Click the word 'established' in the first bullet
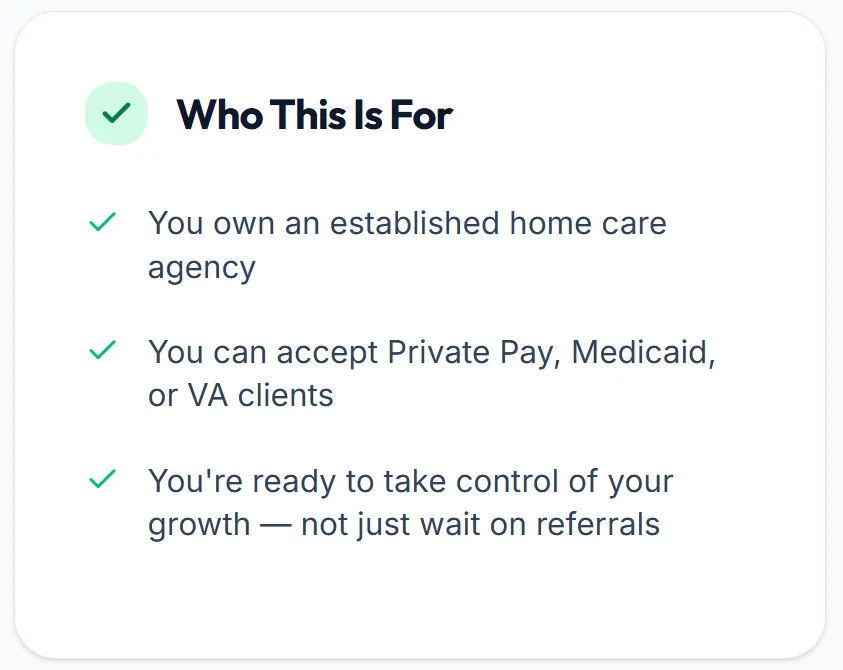The image size is (843, 670). click(x=415, y=223)
